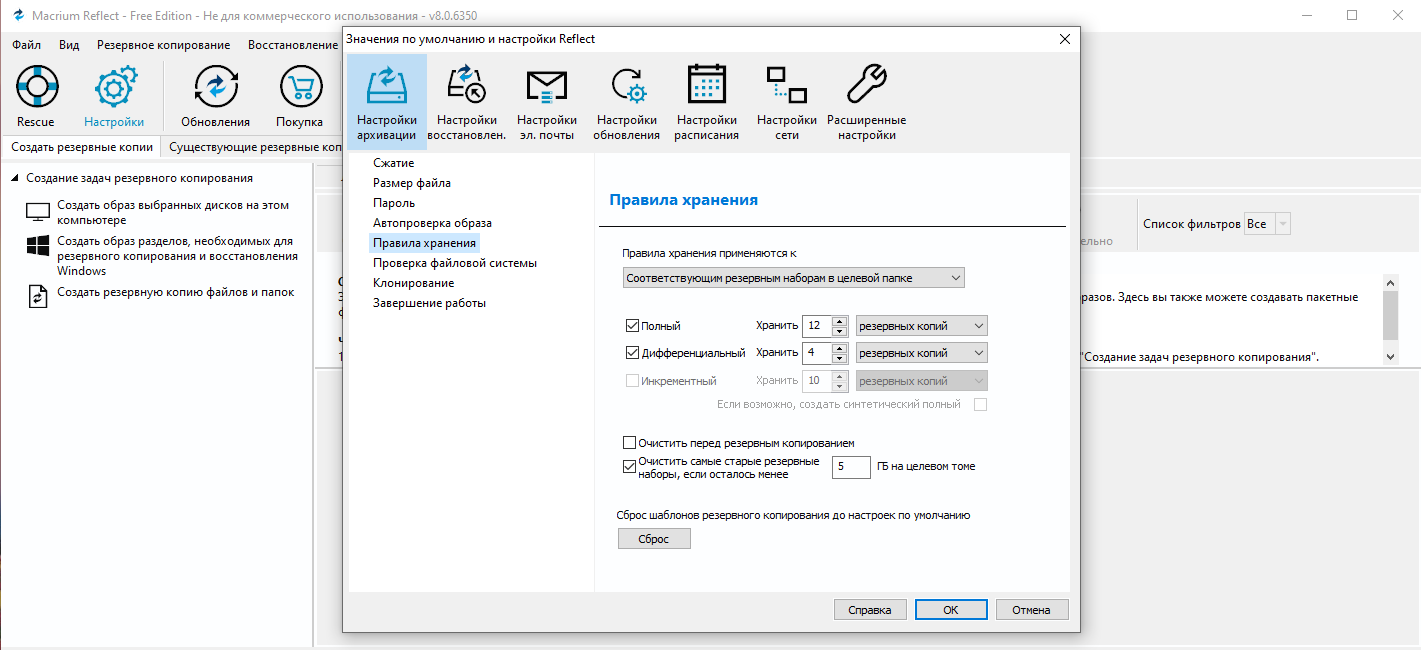Viewport: 1421px width, 650px height.
Task: Select Сжатие in settings list
Action: (x=393, y=163)
